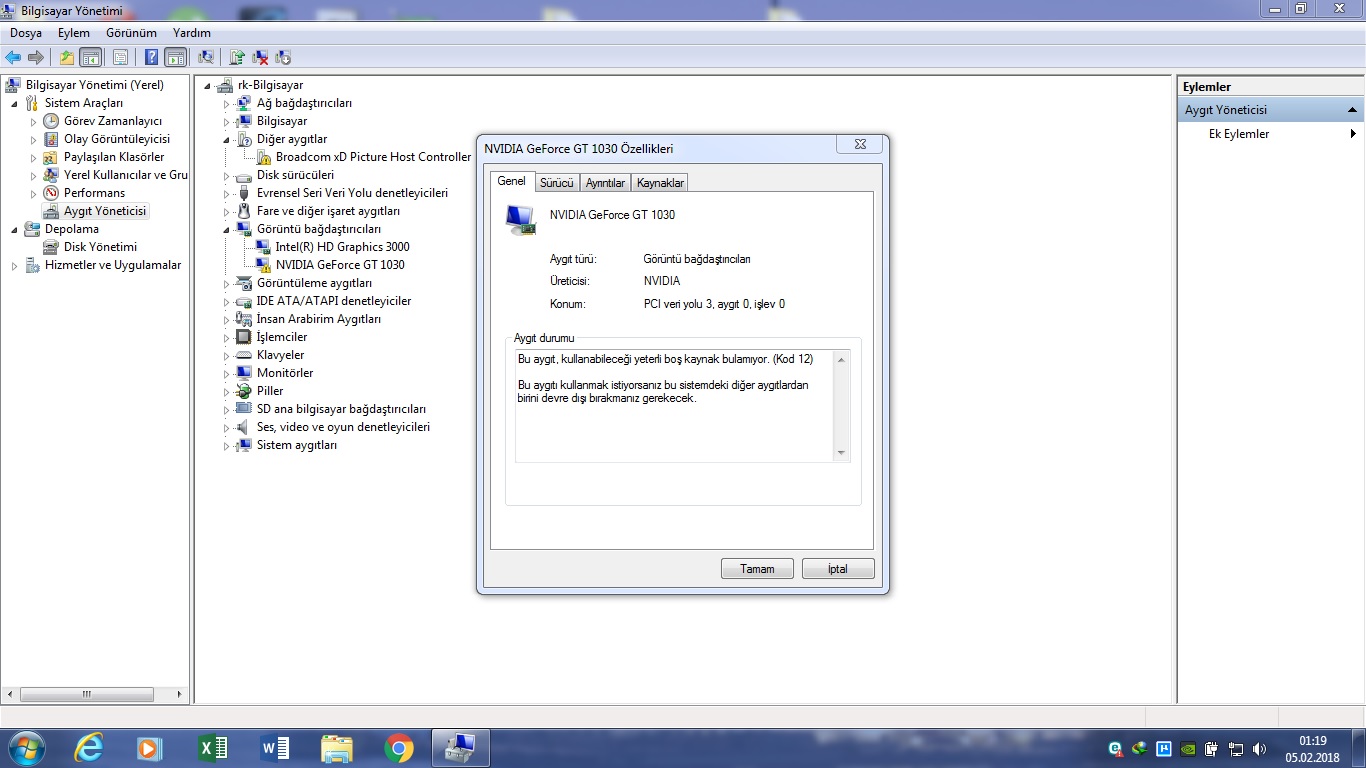1366x768 pixels.
Task: Expand the Monitörler node
Action: pos(227,373)
